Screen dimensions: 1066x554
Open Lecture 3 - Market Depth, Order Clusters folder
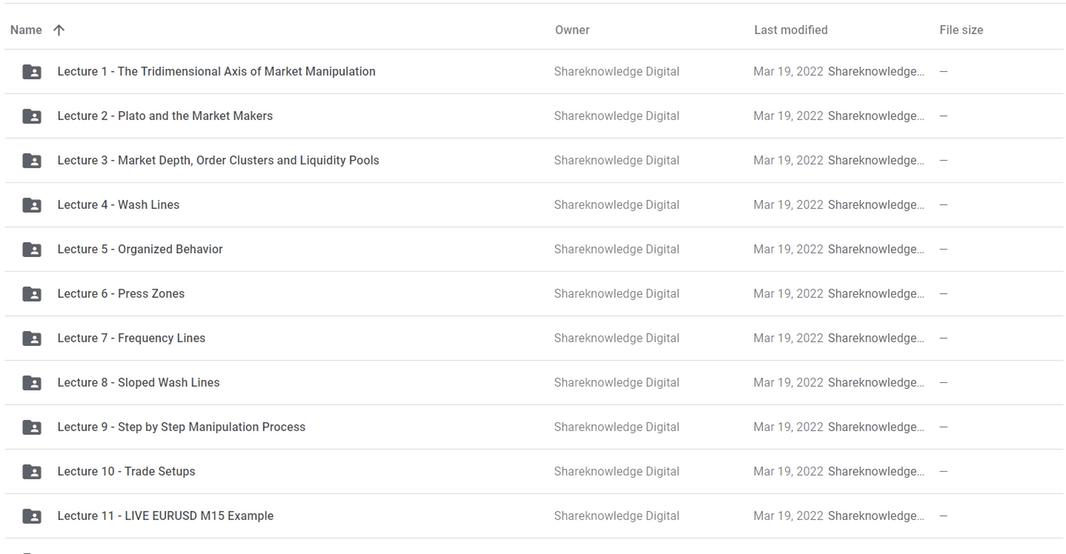[533, 160]
